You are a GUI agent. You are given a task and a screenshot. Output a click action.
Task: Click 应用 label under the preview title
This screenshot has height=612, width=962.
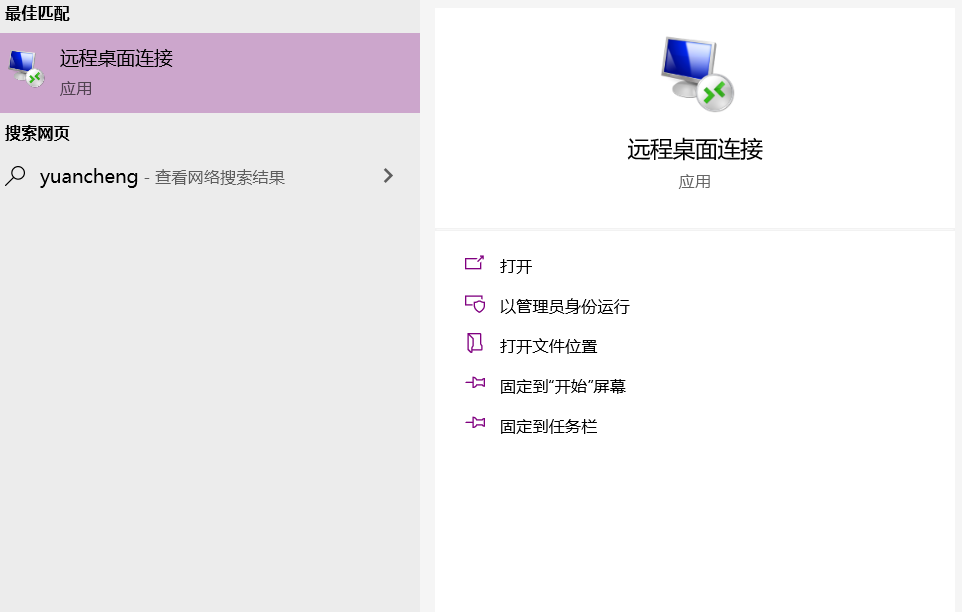pos(695,182)
